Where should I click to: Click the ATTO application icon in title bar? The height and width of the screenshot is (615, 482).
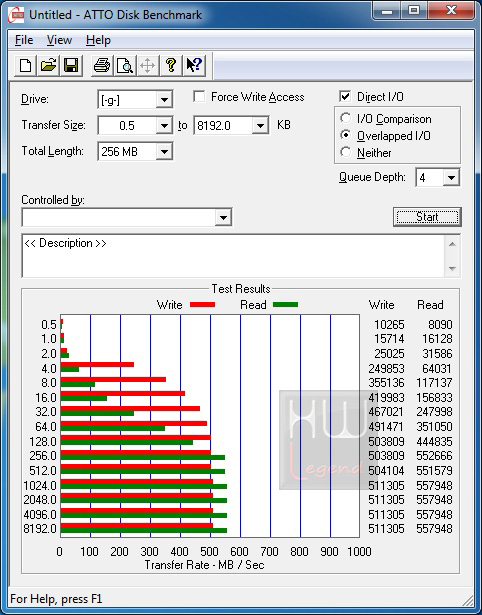(16, 15)
